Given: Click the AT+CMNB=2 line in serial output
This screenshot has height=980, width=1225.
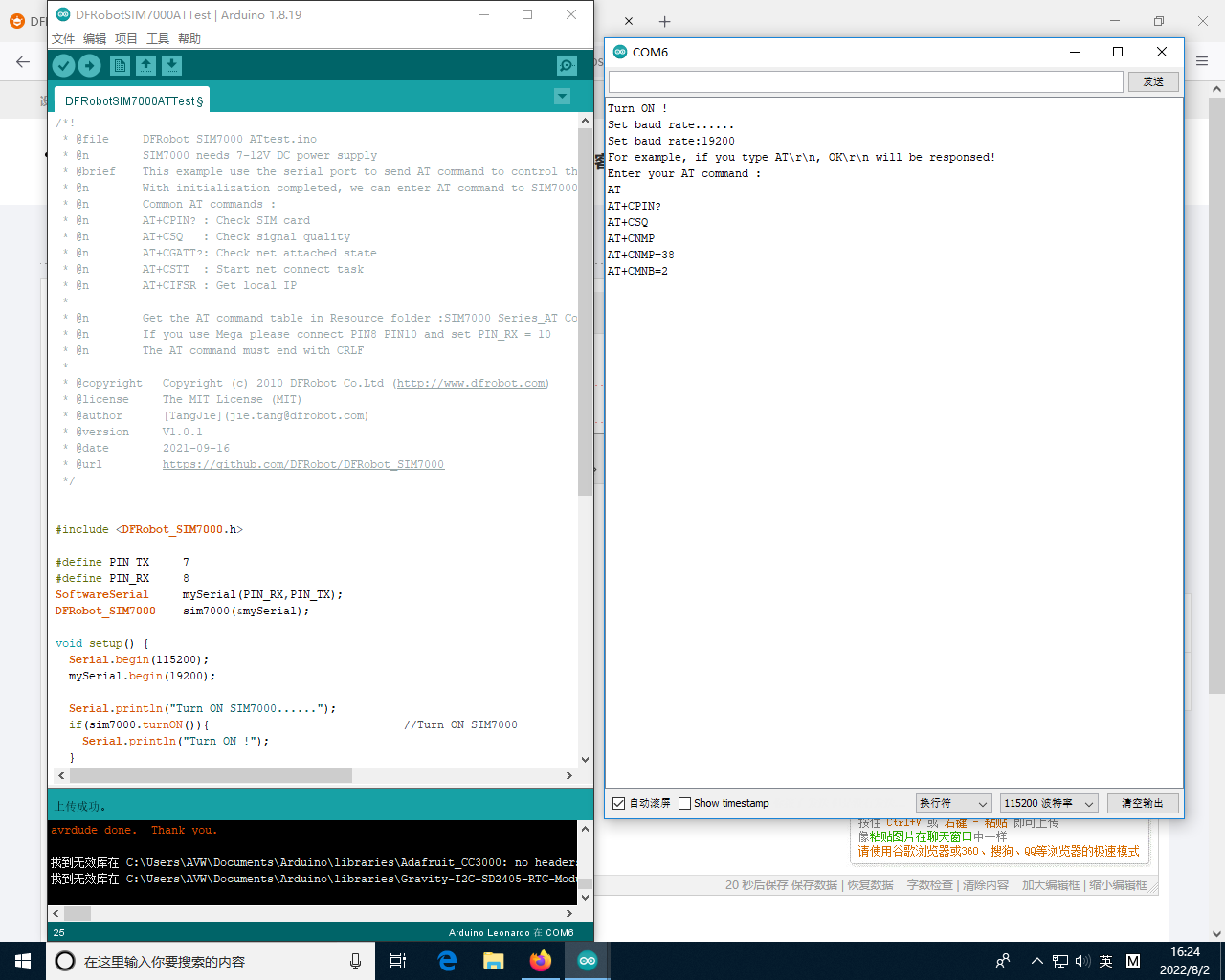Looking at the screenshot, I should (638, 271).
